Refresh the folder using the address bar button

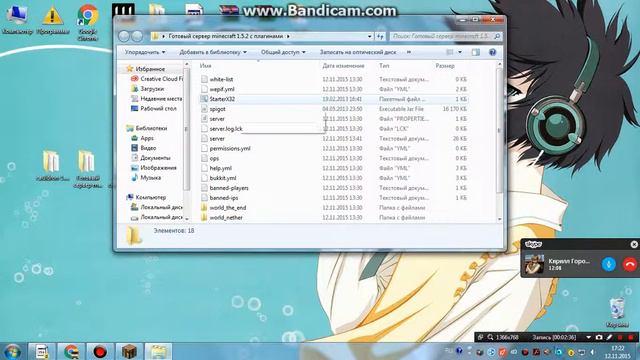click(380, 36)
